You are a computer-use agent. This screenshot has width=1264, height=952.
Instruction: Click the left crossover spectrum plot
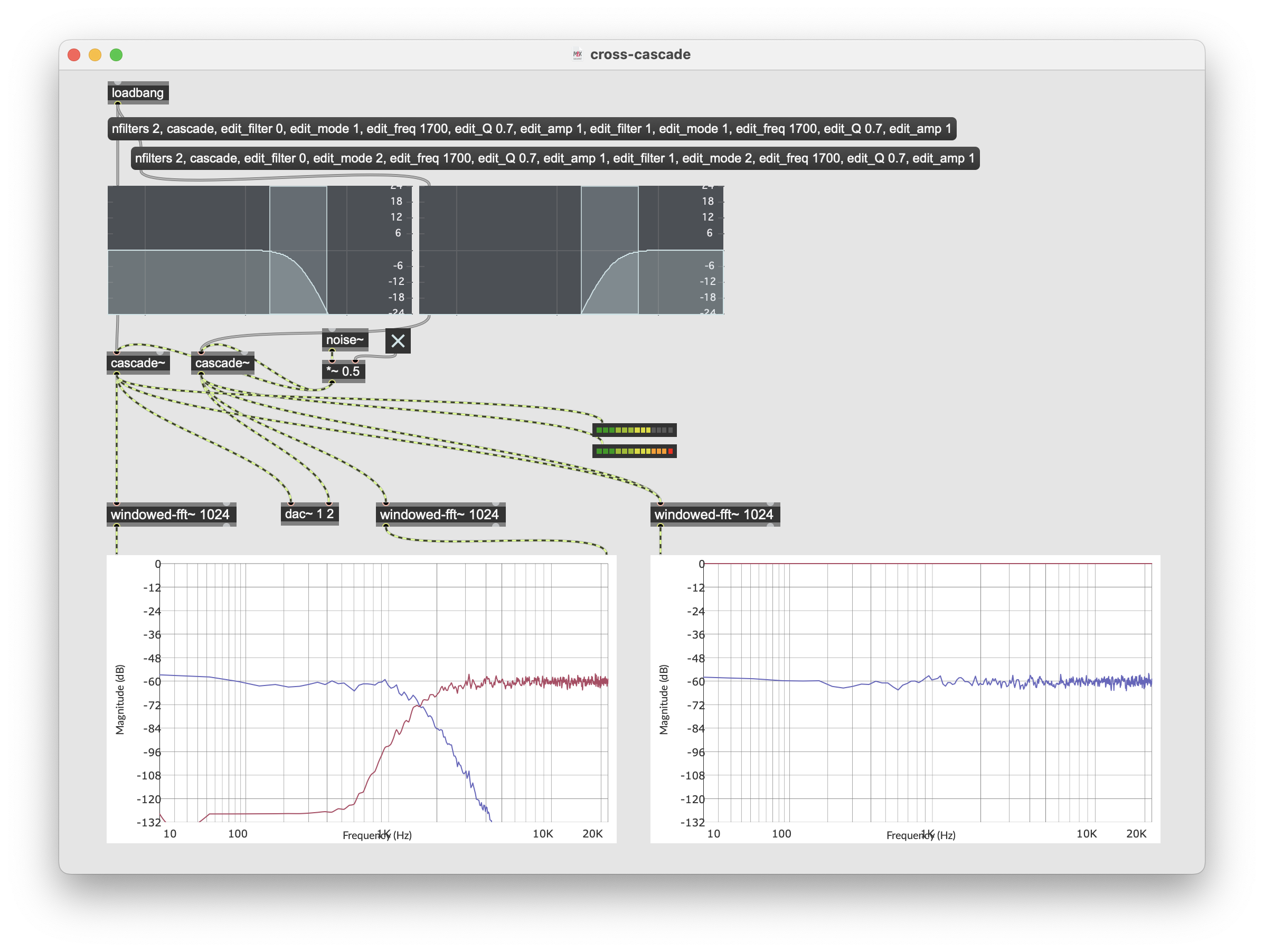pyautogui.click(x=361, y=699)
